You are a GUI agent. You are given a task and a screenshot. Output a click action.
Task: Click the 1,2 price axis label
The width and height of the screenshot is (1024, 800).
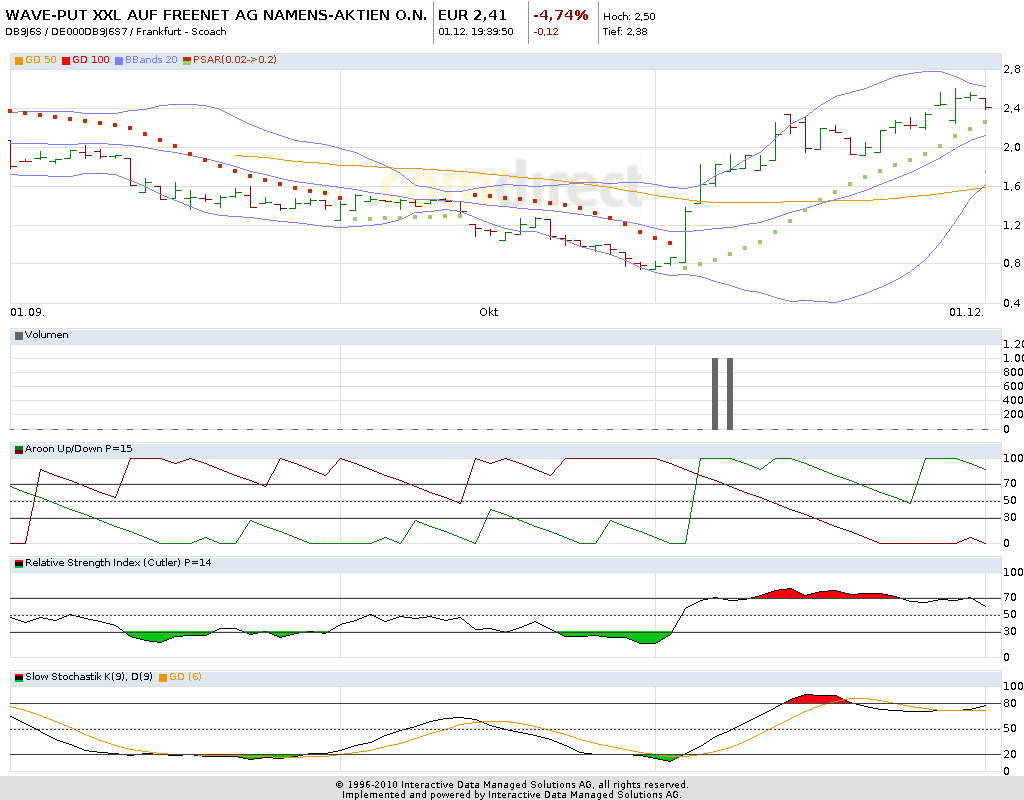tap(1012, 225)
